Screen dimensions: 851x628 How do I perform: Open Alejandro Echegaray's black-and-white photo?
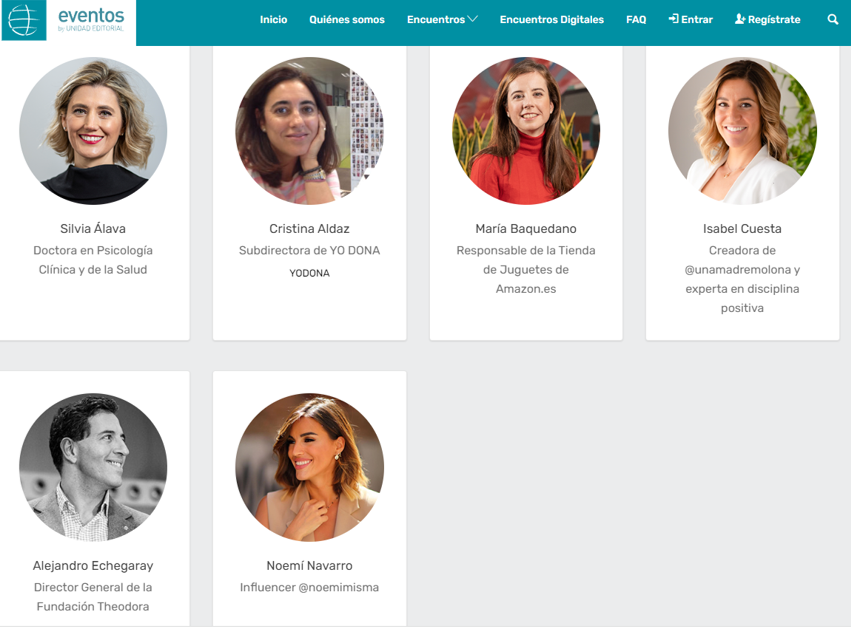pos(93,467)
